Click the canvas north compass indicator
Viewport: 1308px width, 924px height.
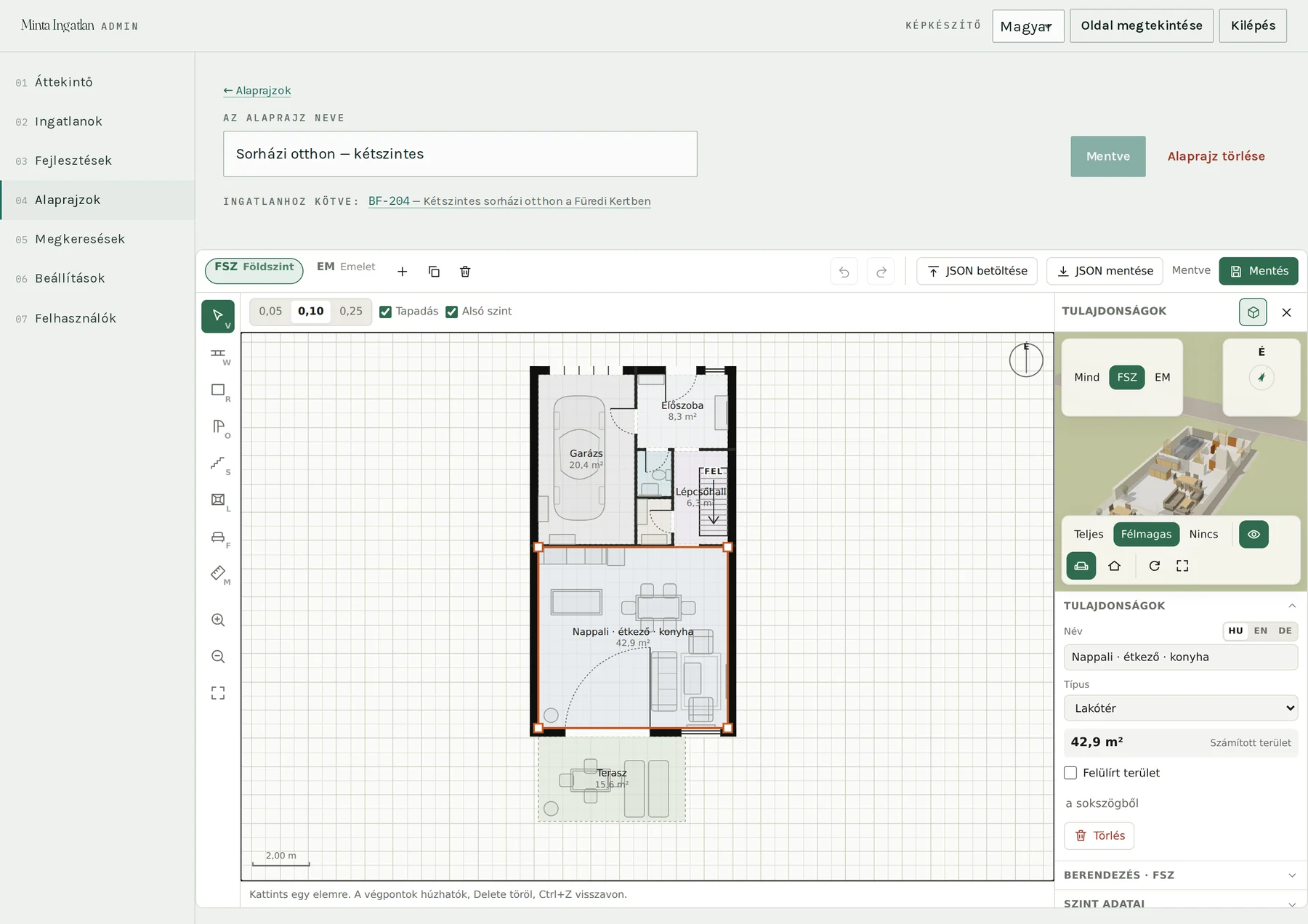[1026, 360]
